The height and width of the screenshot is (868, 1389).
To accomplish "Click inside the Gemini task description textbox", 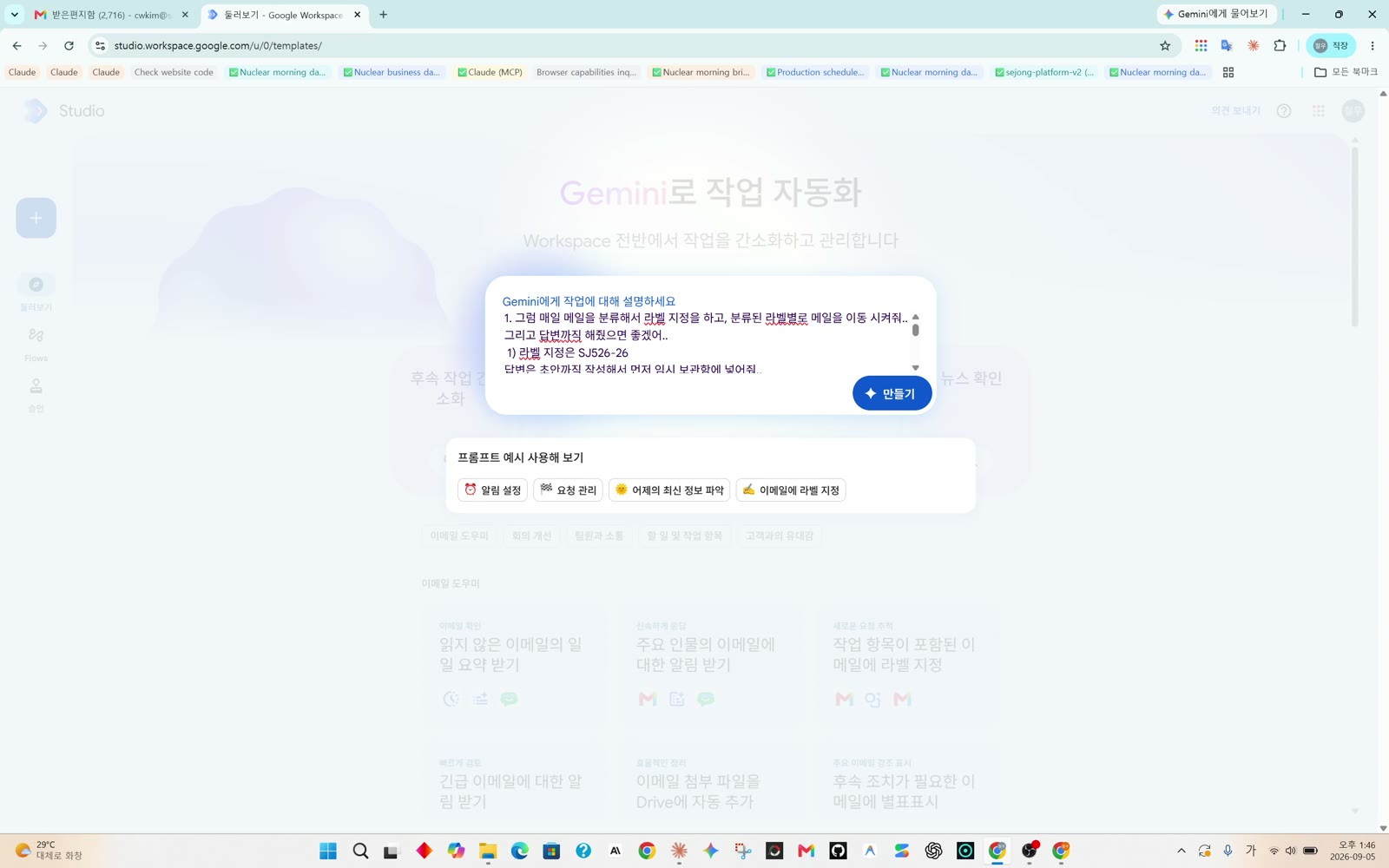I will [x=705, y=344].
